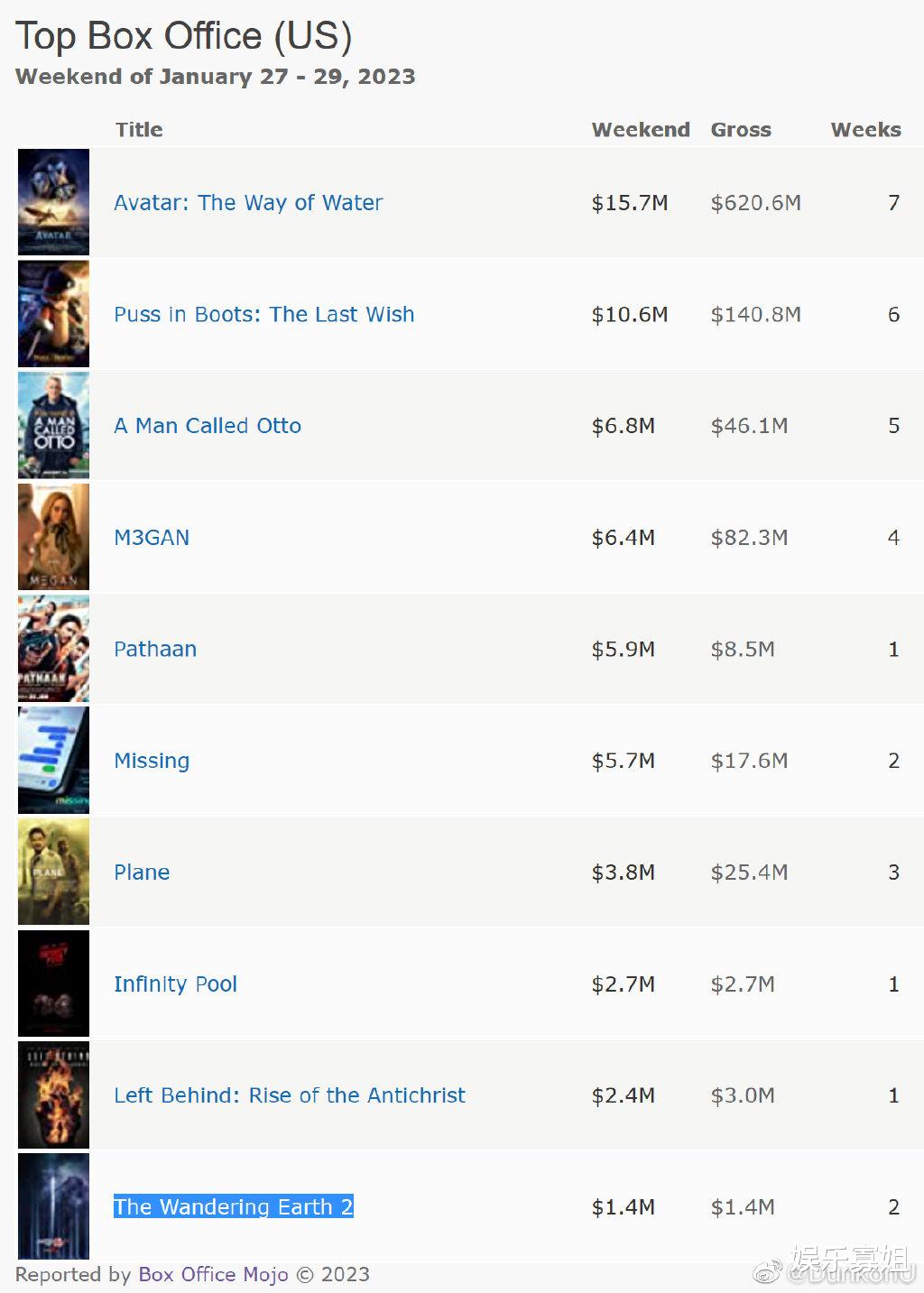Screen dimensions: 924x1293
Task: Click the Missing title link
Action: [x=152, y=761]
